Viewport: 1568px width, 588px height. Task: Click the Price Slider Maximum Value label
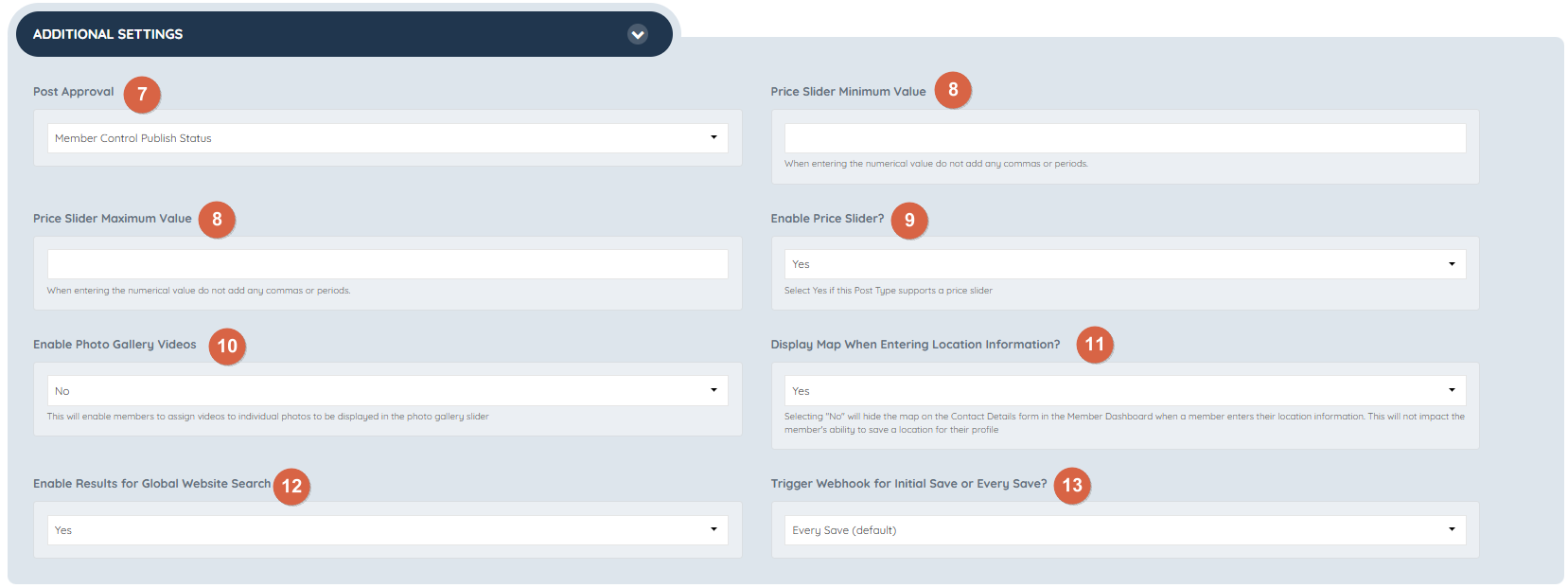pos(113,219)
